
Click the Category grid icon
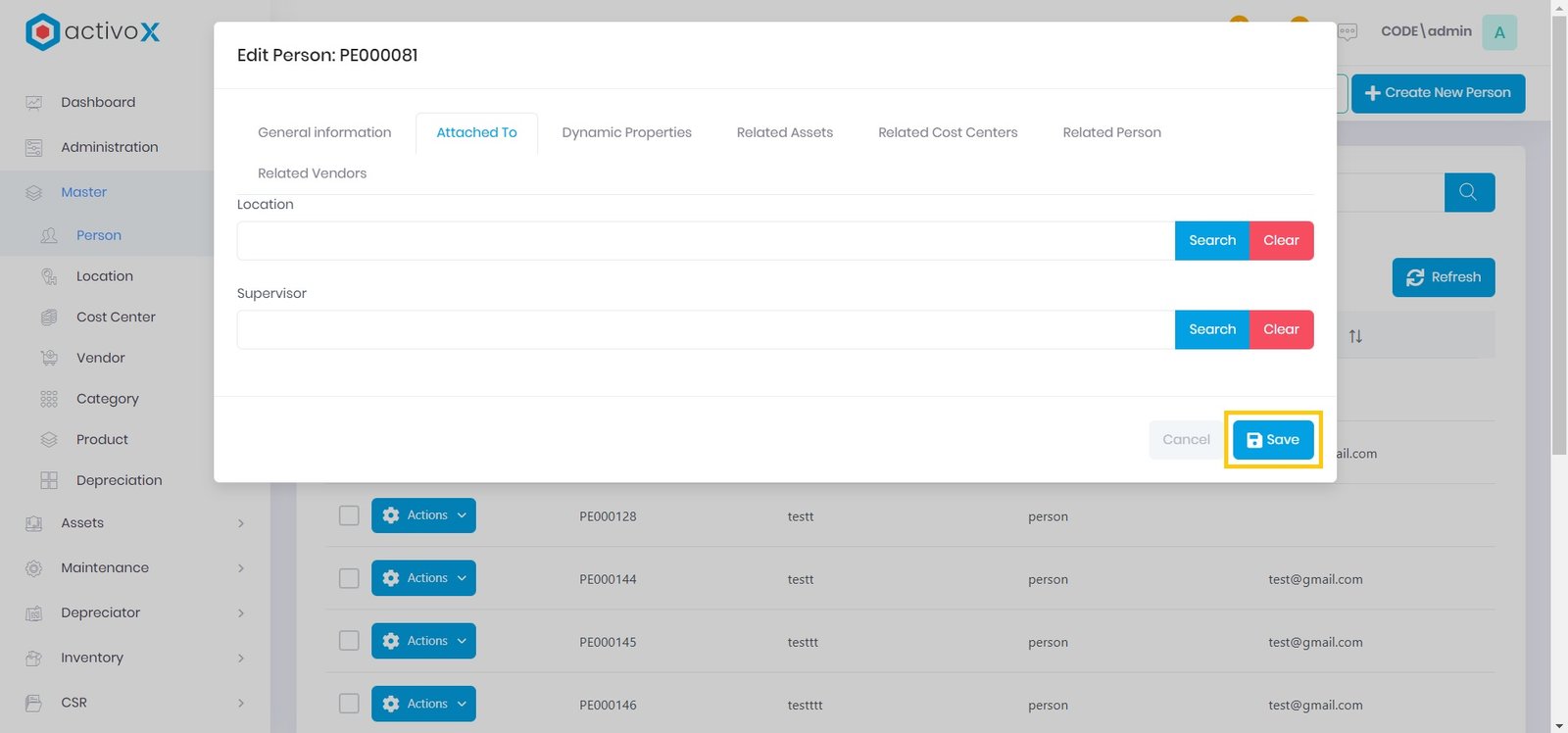49,399
